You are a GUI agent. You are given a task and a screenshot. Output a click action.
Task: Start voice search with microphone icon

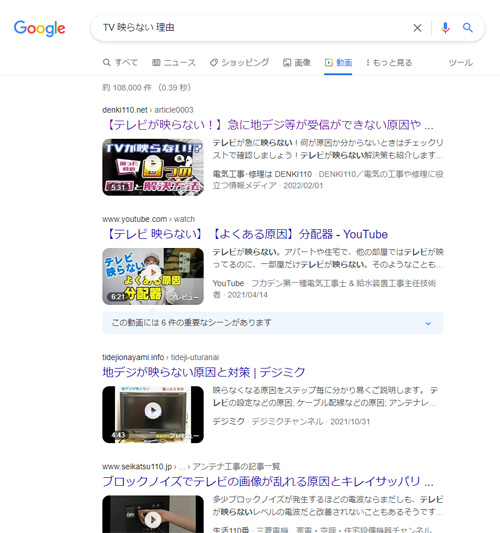[x=445, y=28]
